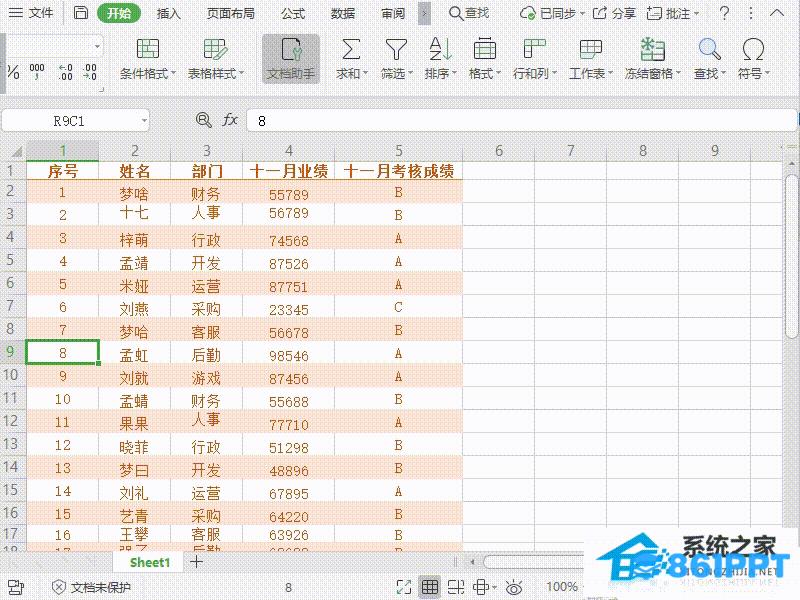800x600 pixels.
Task: Click the 文档未保护 protection status
Action: (92, 587)
